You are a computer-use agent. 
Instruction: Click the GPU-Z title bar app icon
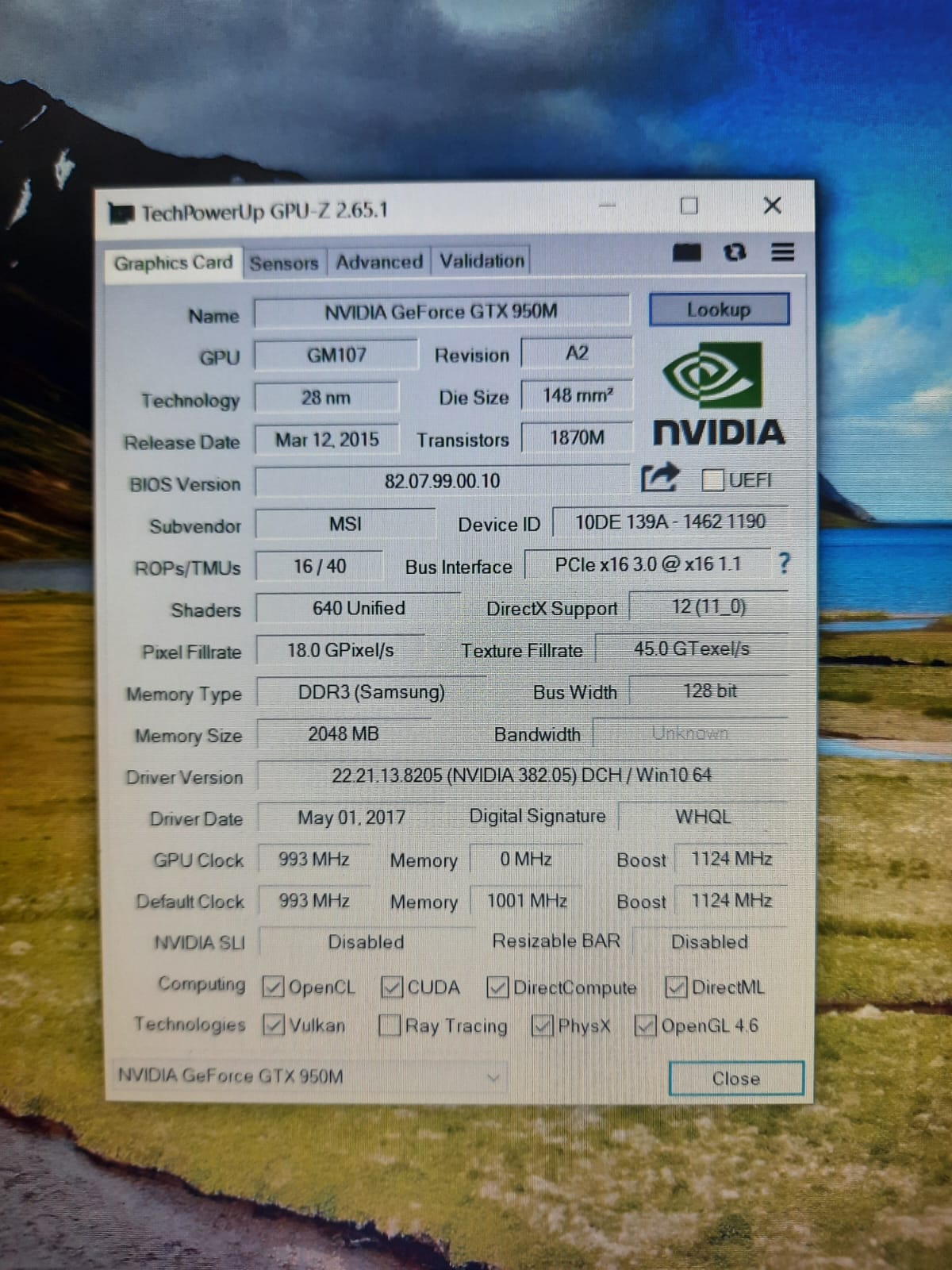(x=121, y=213)
